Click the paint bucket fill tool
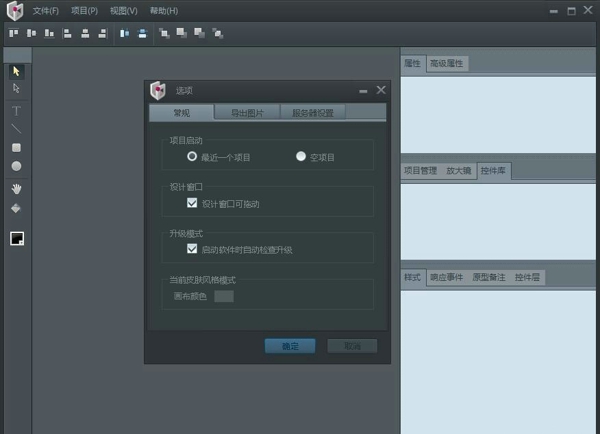600x434 pixels. [16, 208]
